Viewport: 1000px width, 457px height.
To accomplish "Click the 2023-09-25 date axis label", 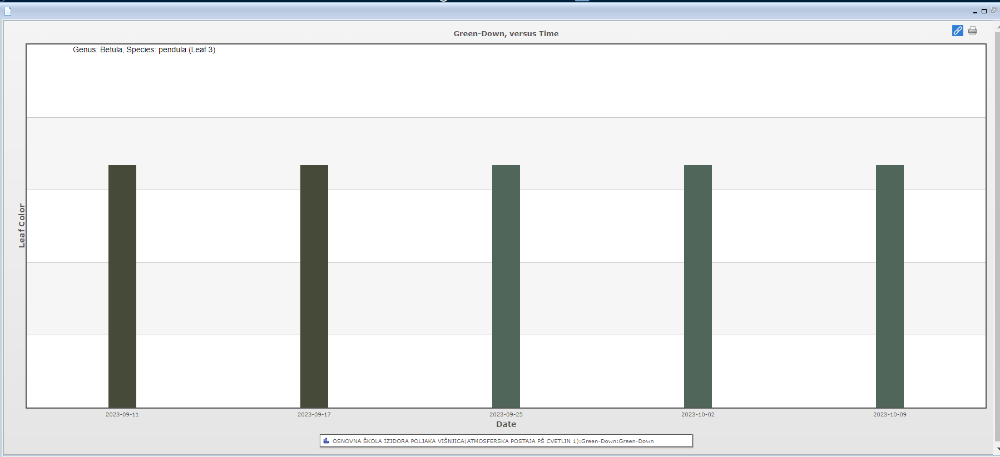I will tap(506, 413).
